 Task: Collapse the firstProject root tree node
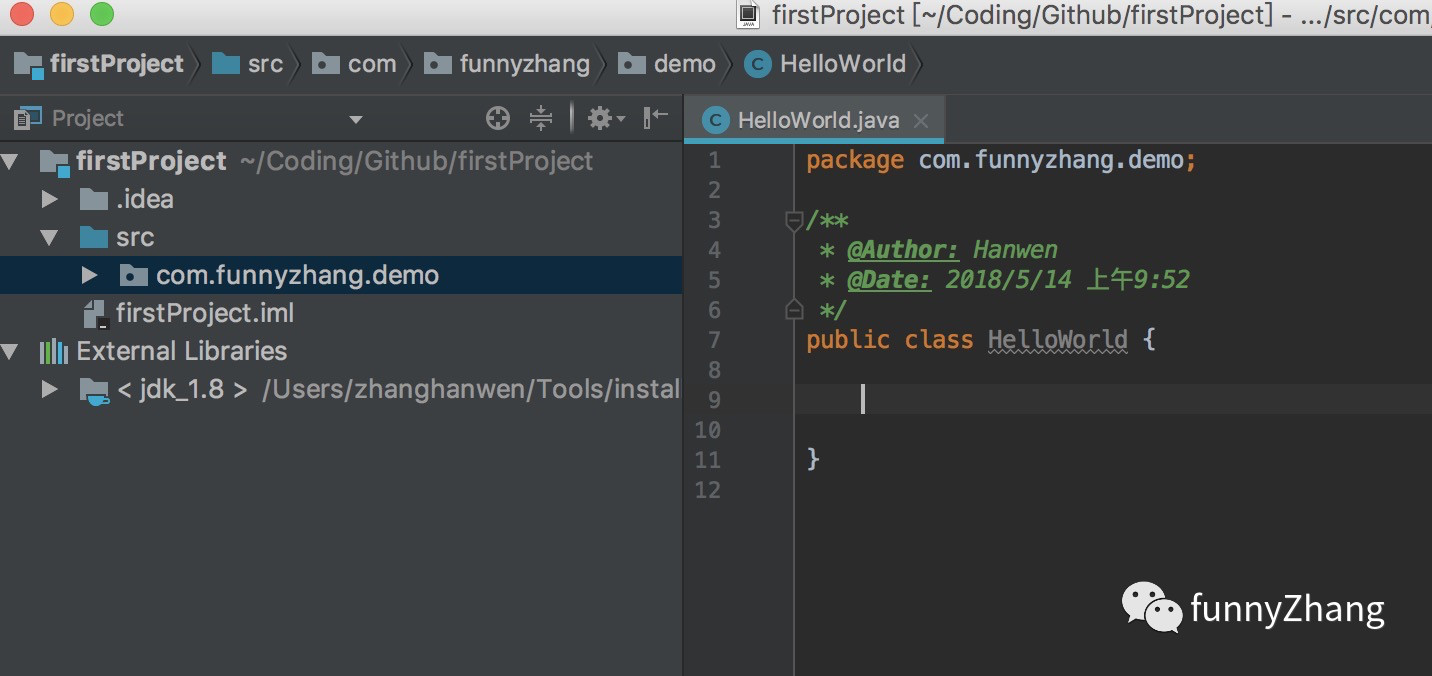11,161
